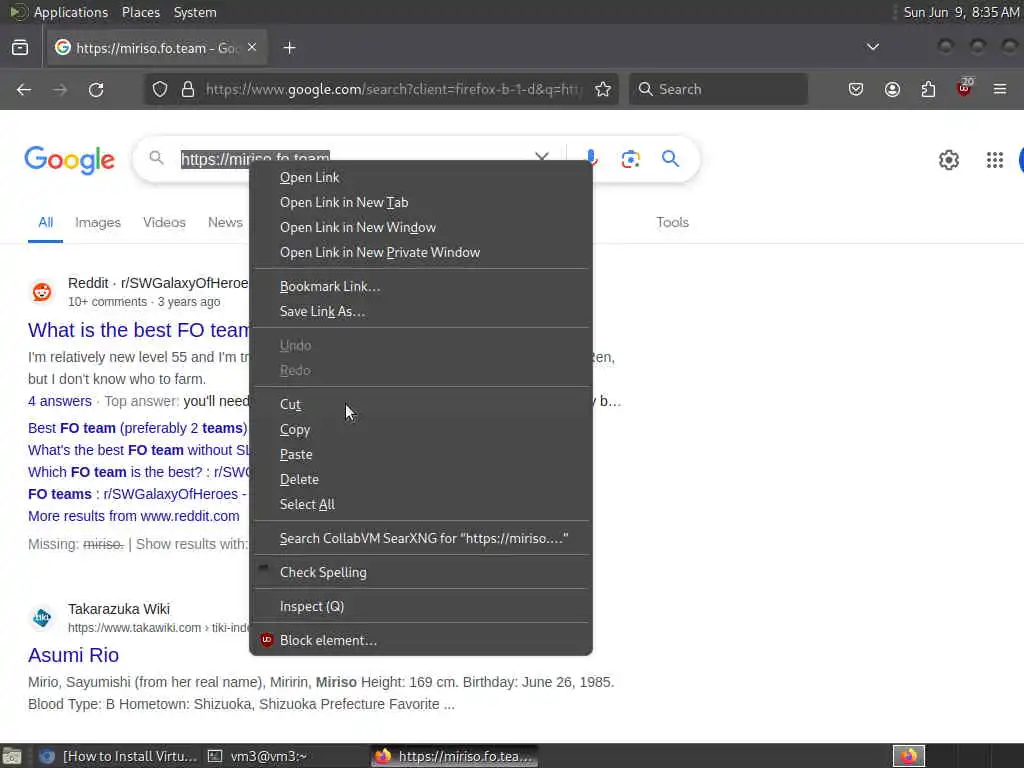The image size is (1024, 768).
Task: Open the tracking protection shield icon
Action: click(160, 89)
